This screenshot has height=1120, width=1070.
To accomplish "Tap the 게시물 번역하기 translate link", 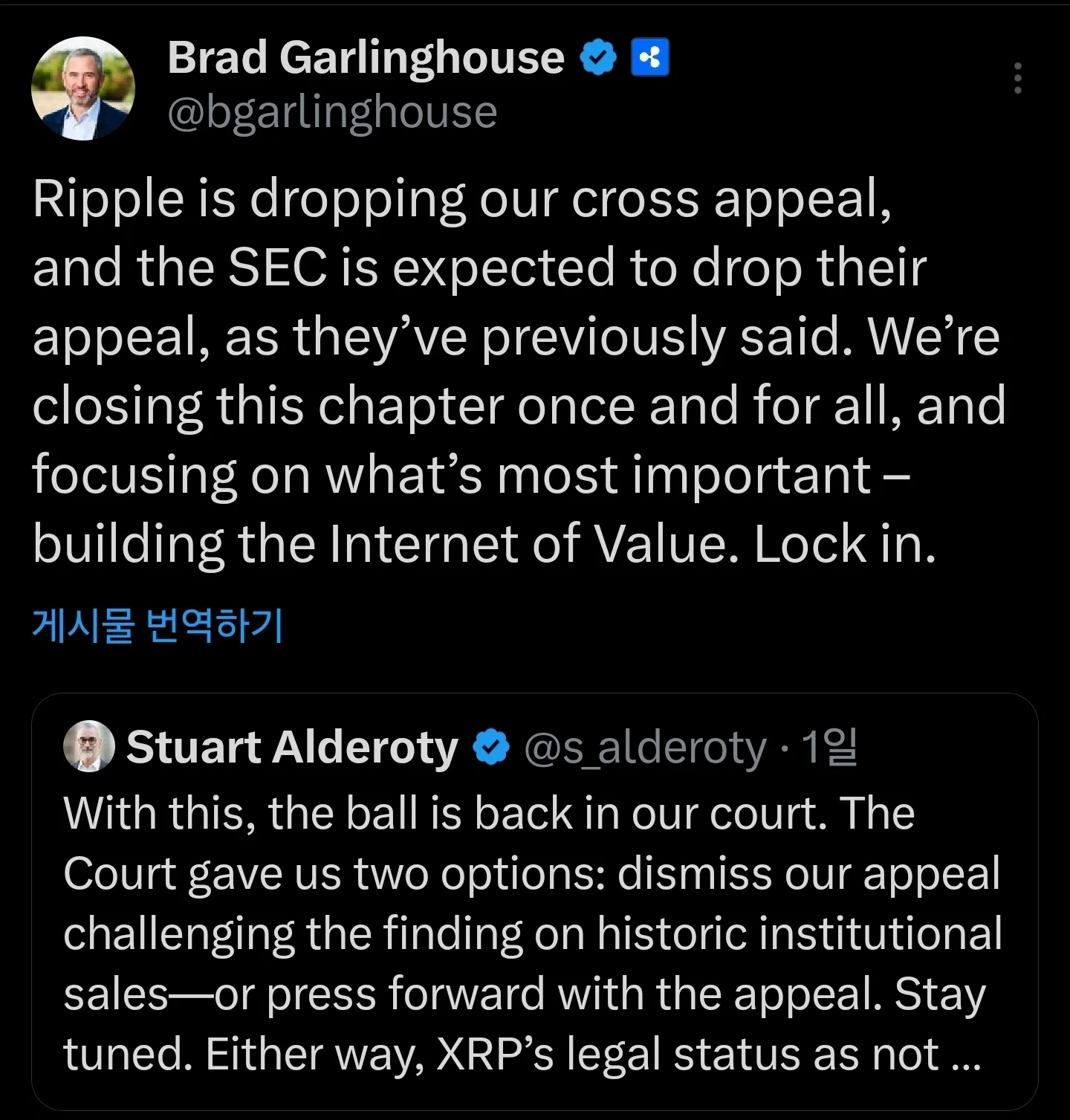I will click(x=158, y=625).
